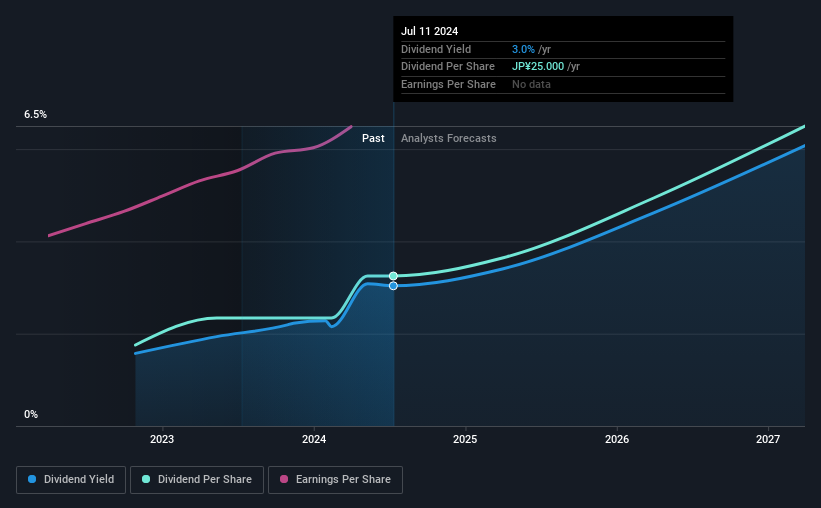Toggle the Dividend Yield legend button
821x508 pixels.
(x=71, y=480)
